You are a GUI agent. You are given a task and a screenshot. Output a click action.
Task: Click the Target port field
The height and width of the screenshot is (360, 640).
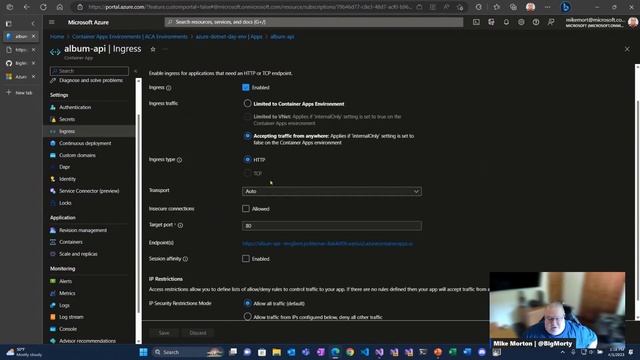point(332,226)
